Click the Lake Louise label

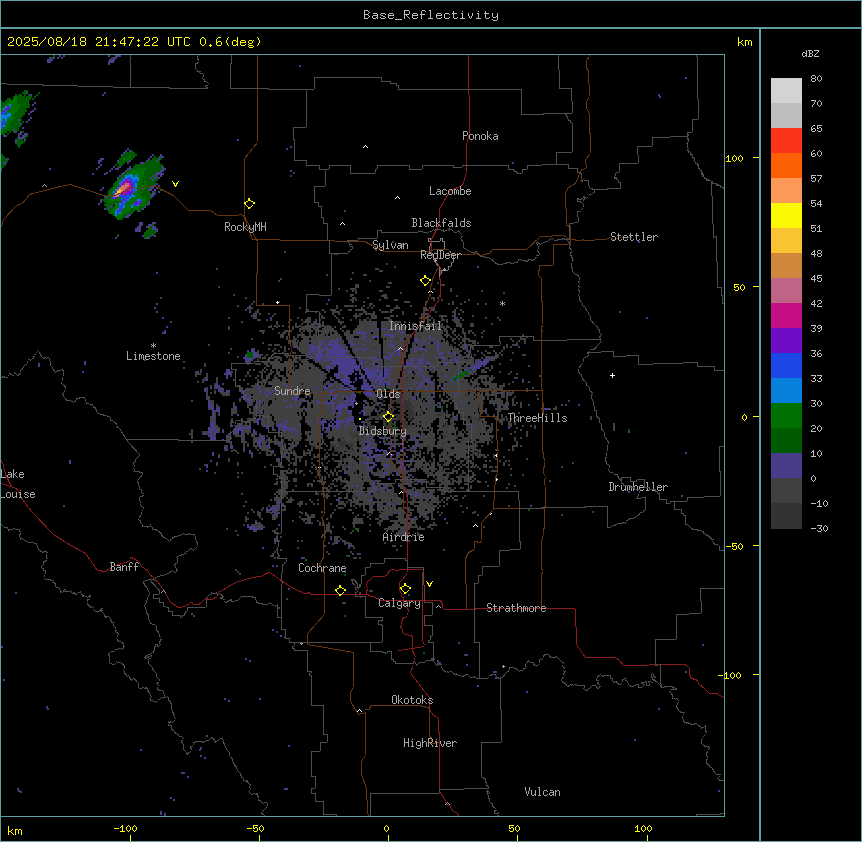click(18, 484)
